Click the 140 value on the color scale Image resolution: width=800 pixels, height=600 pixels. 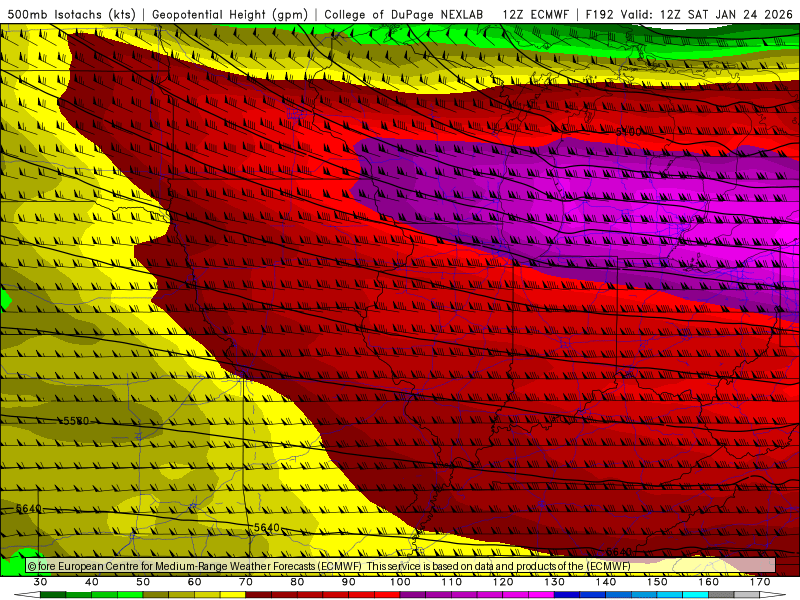point(606,582)
